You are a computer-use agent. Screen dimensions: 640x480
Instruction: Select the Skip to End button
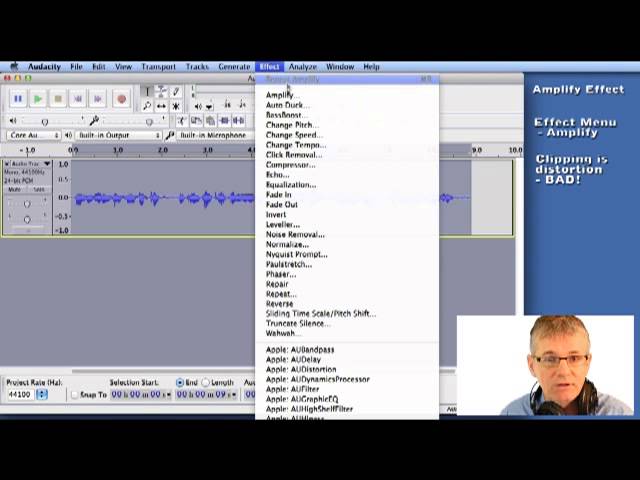98,98
